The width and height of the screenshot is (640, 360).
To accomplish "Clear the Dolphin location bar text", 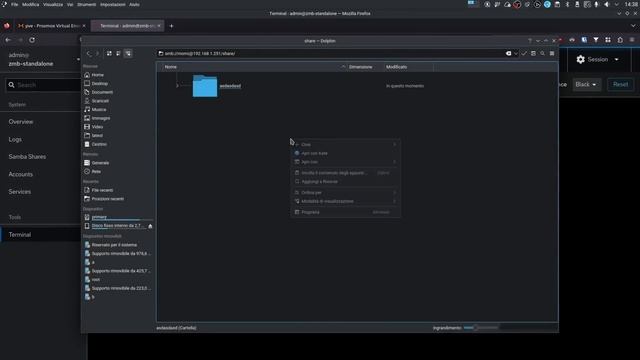I will coord(508,53).
